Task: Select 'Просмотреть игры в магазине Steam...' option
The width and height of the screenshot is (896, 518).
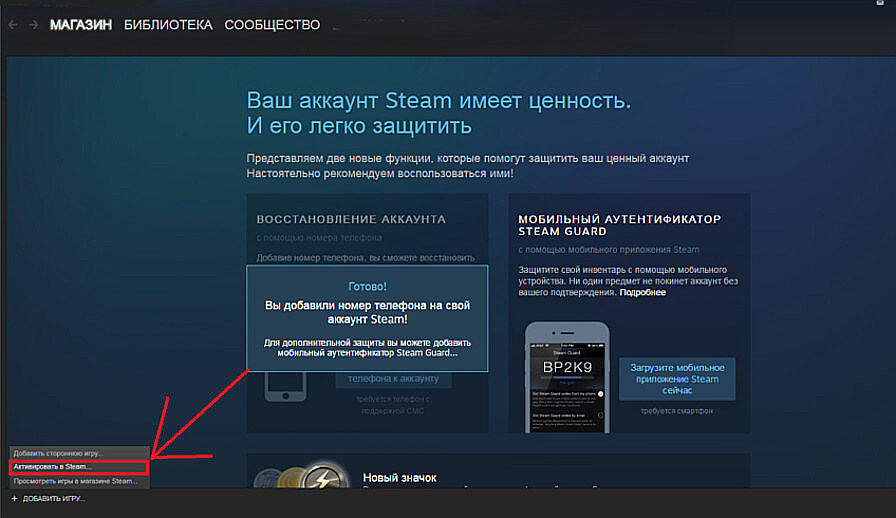Action: (x=76, y=481)
